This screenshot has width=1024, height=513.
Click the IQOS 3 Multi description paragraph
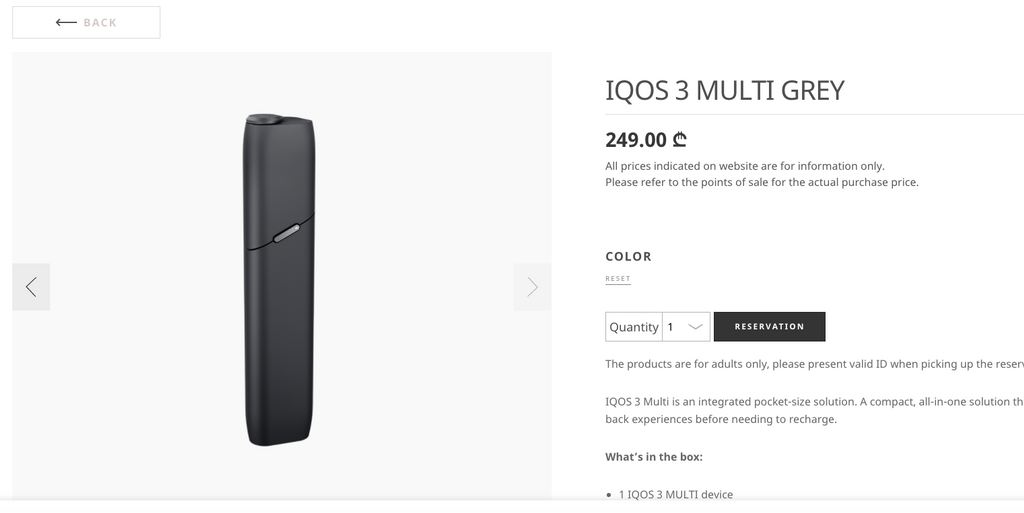click(x=814, y=410)
